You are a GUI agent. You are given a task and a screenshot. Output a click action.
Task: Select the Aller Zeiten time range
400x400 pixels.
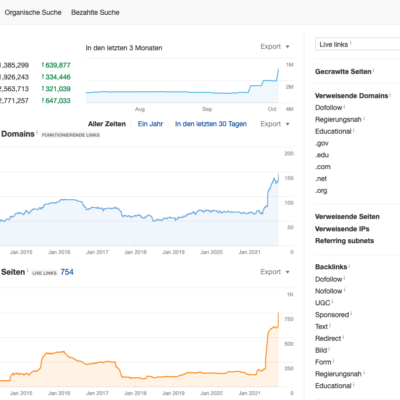coord(107,124)
